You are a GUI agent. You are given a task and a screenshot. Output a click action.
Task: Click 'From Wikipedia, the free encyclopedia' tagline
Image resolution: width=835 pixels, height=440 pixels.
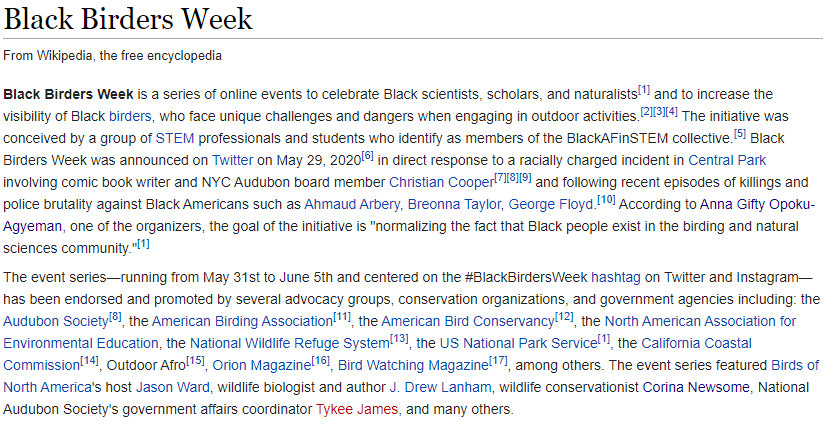pyautogui.click(x=112, y=56)
